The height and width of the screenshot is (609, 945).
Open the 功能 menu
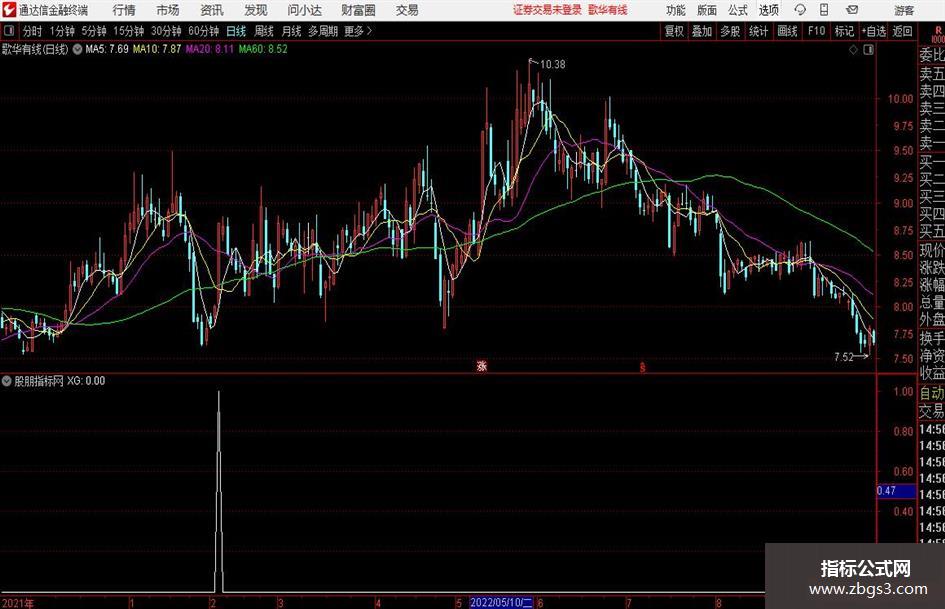pos(676,10)
